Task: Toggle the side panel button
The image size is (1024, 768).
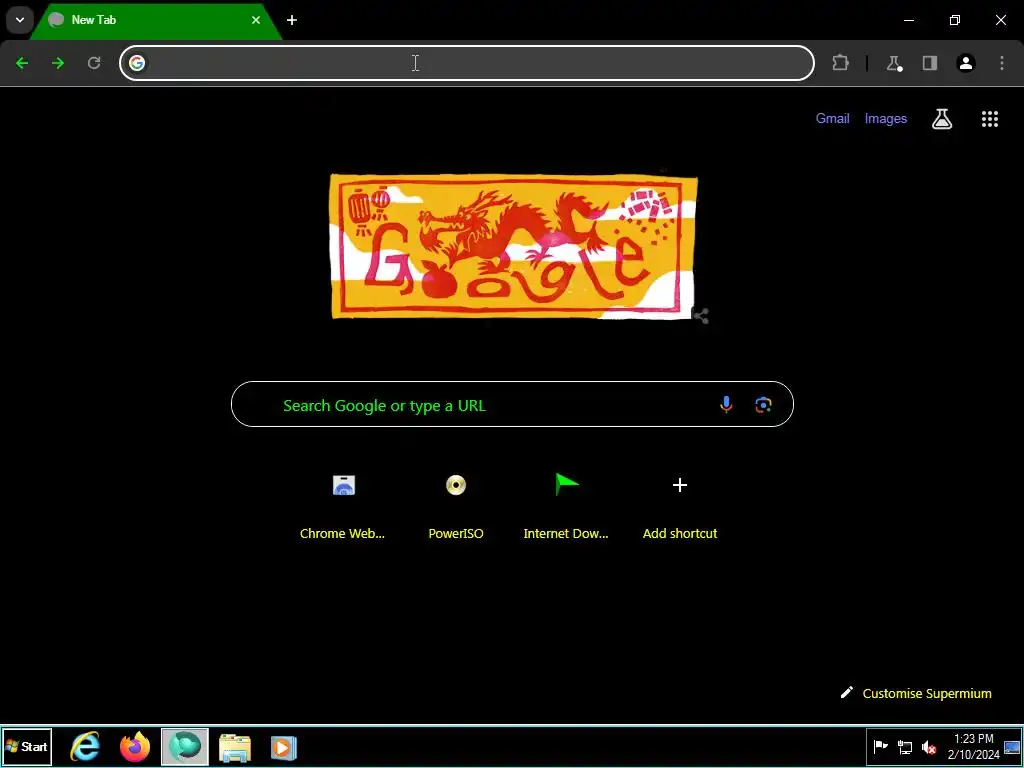Action: [929, 63]
